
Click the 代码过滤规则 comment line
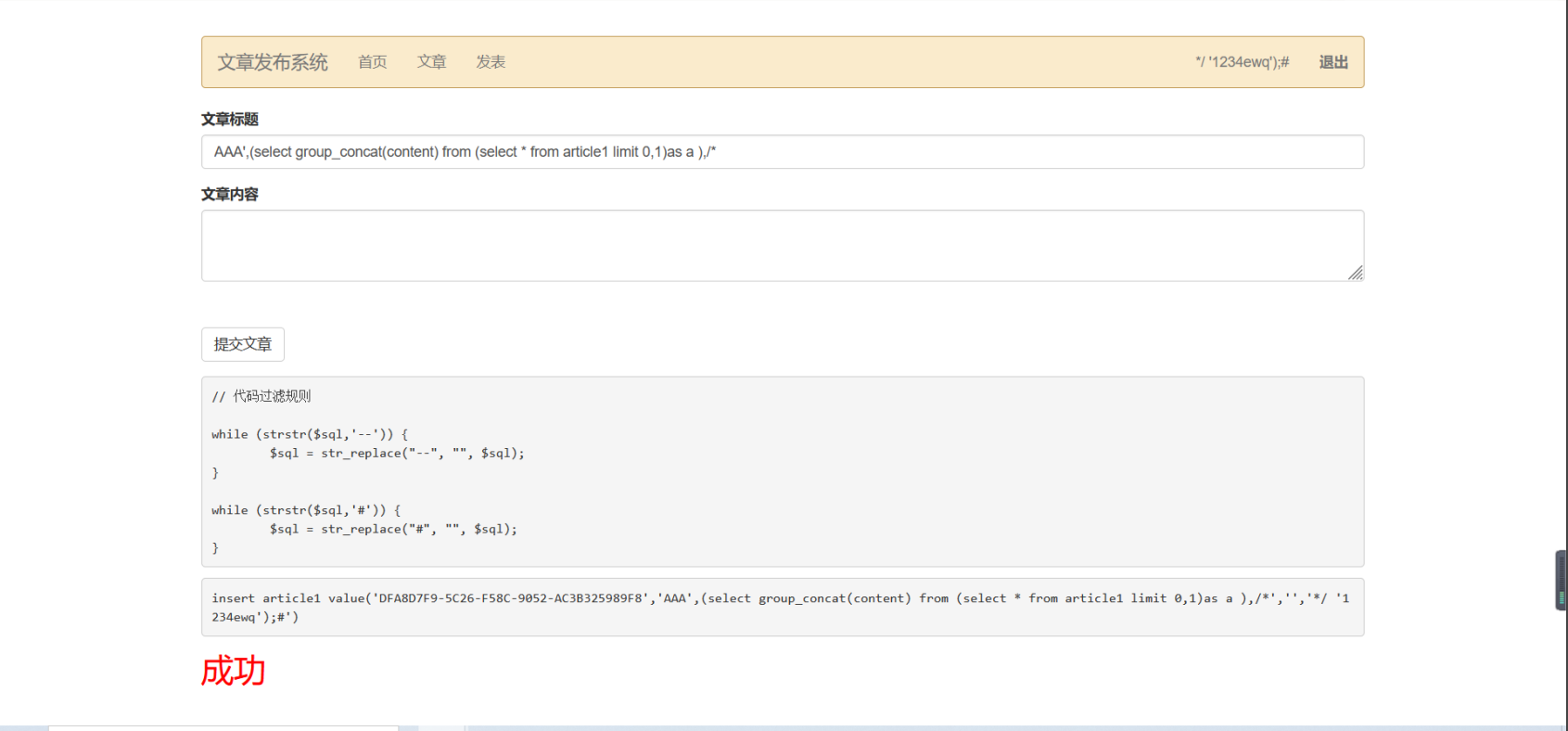click(261, 396)
